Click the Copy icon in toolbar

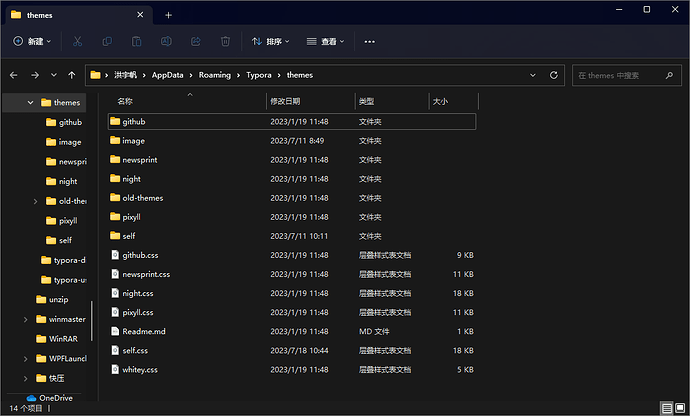coord(107,41)
